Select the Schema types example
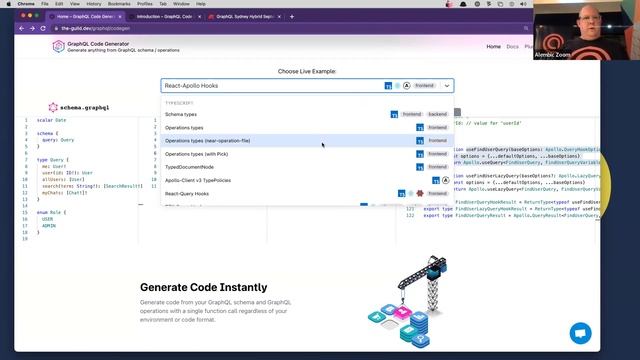Screen dimensions: 640x360 307,114
